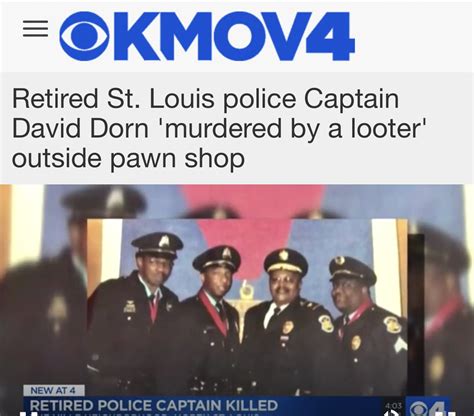Screen dimensions: 474x416
Task: Play the retired police captain video
Action: [237, 300]
